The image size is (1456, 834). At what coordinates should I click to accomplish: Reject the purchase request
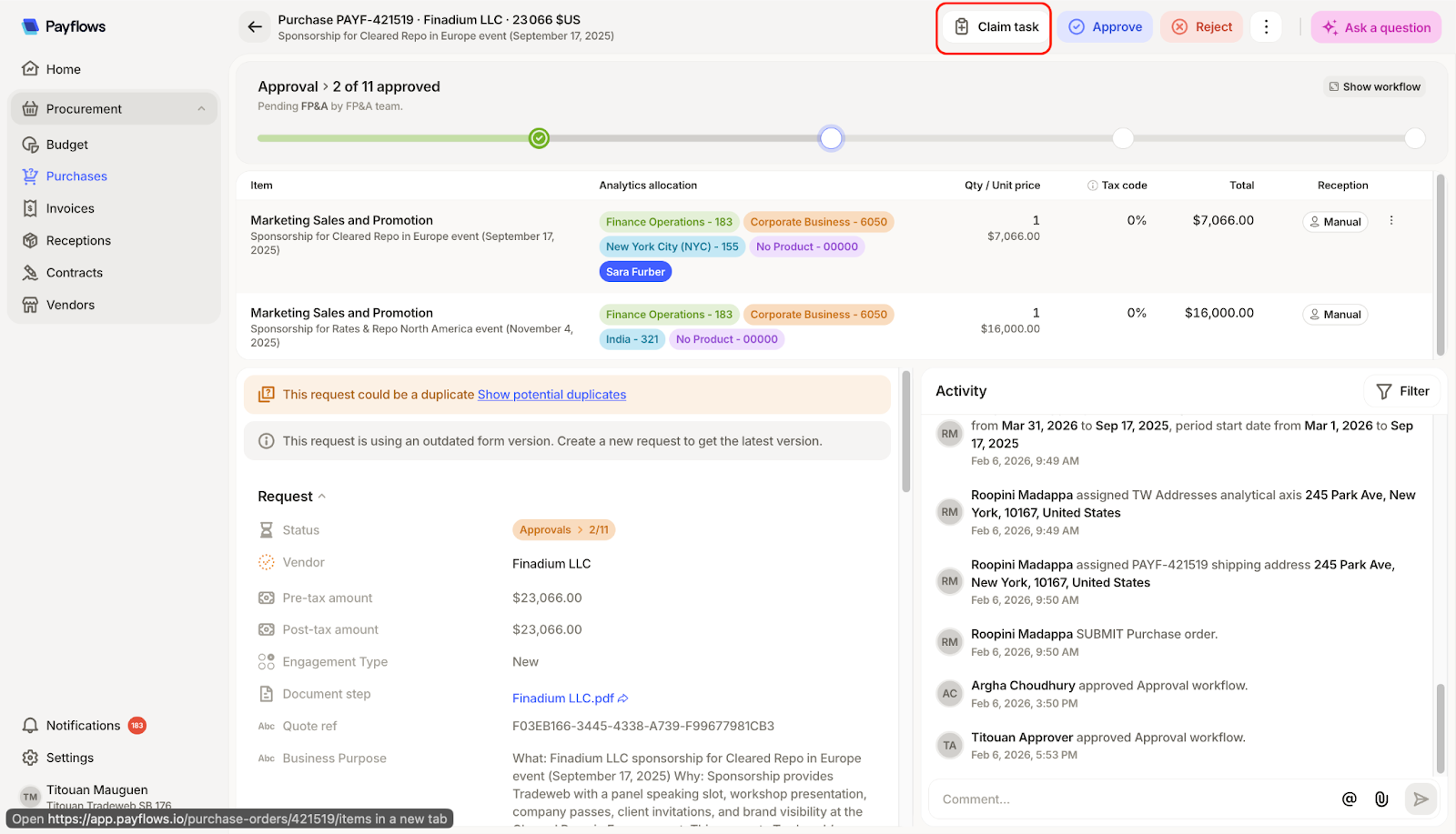click(x=1201, y=27)
